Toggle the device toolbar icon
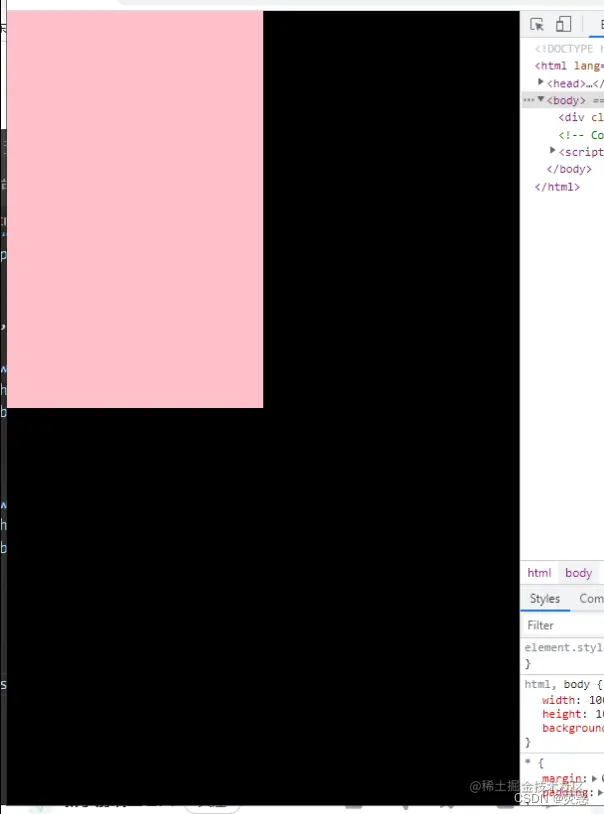604x814 pixels. [x=563, y=24]
